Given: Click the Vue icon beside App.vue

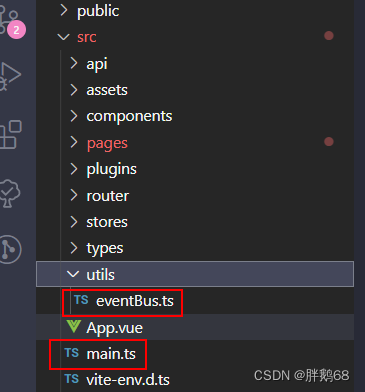Looking at the screenshot, I should click(74, 326).
